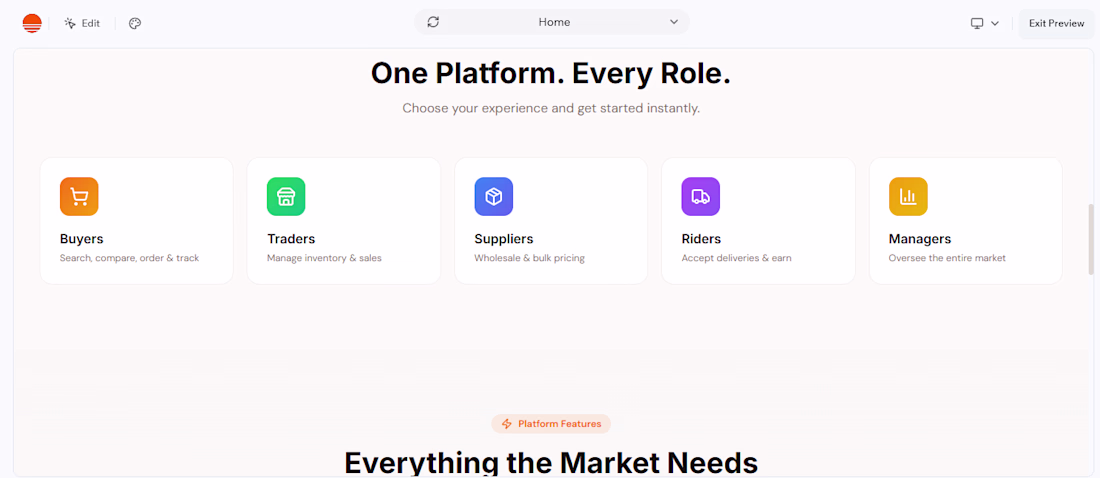This screenshot has height=478, width=1100.
Task: Click the Edit sparkle cursor icon
Action: 69,23
